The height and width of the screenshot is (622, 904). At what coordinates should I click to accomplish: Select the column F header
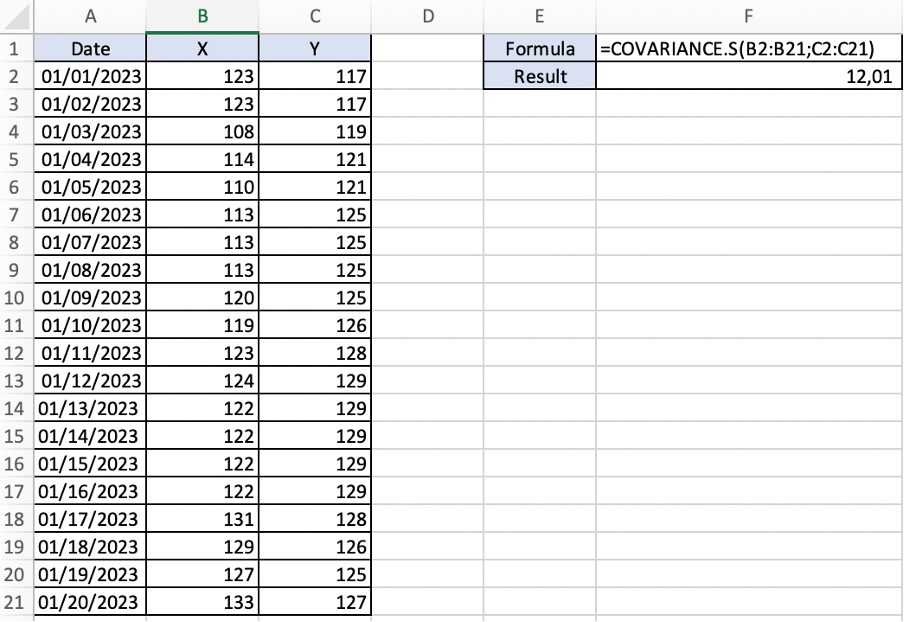point(748,16)
